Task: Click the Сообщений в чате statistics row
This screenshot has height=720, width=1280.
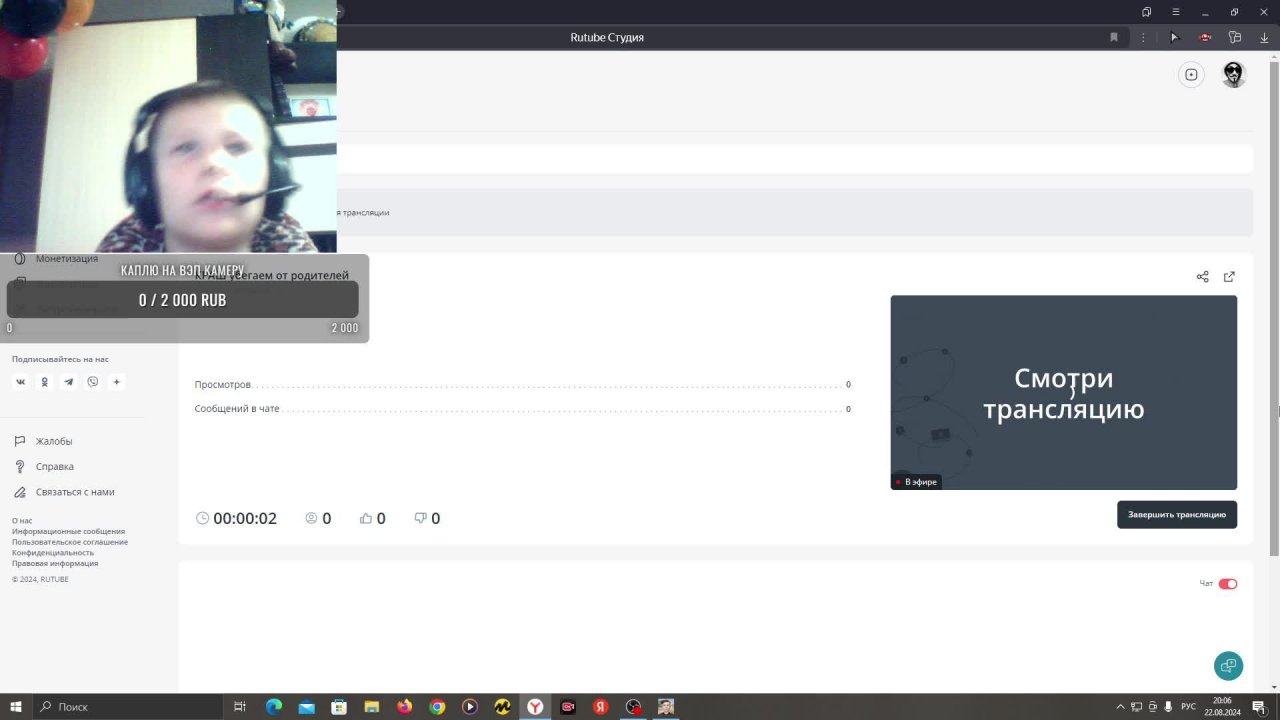Action: [523, 409]
